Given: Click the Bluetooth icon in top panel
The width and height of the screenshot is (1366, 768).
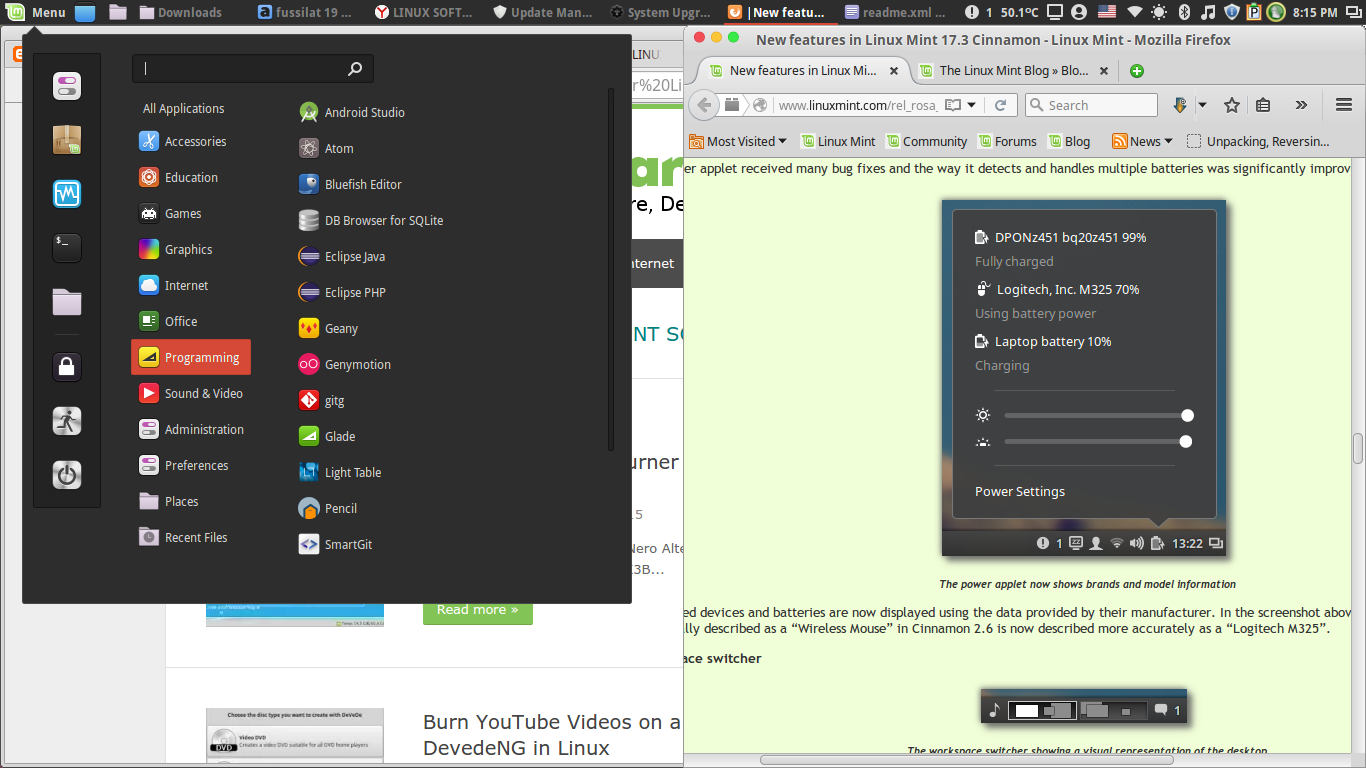Looking at the screenshot, I should tap(1185, 13).
